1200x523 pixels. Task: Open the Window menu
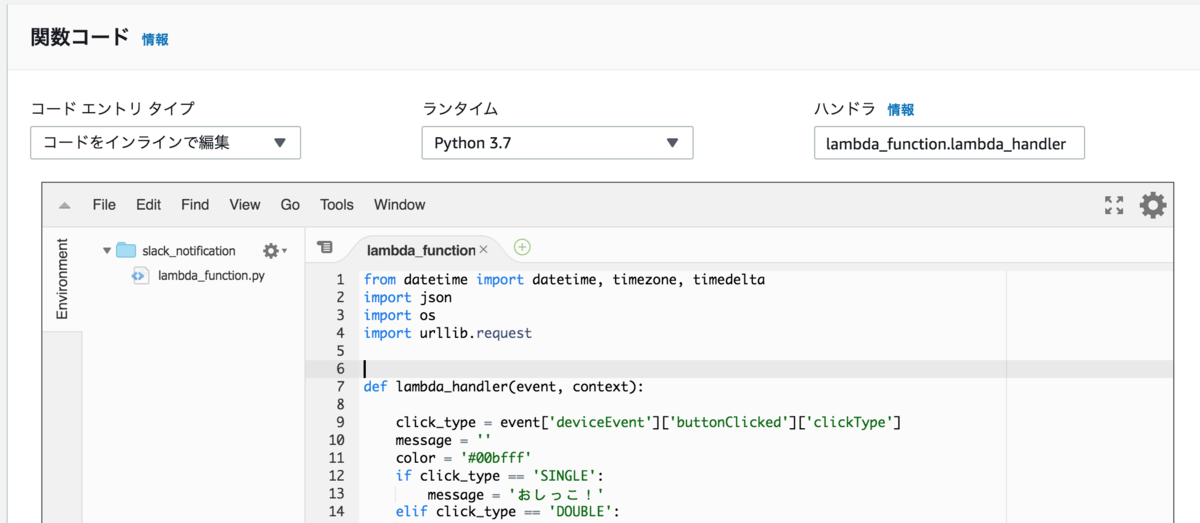399,205
